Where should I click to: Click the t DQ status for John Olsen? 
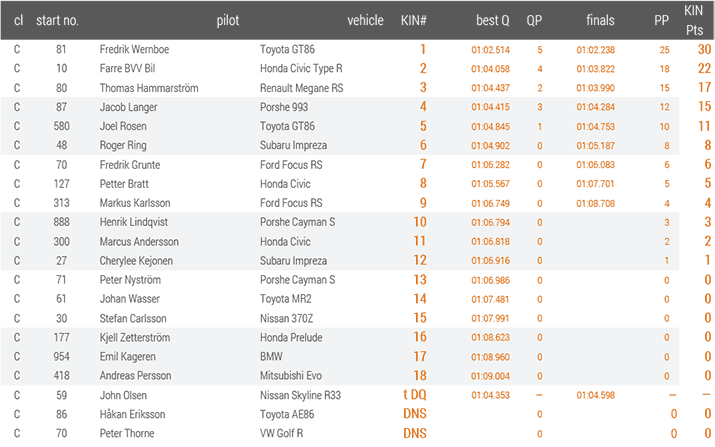pos(414,395)
